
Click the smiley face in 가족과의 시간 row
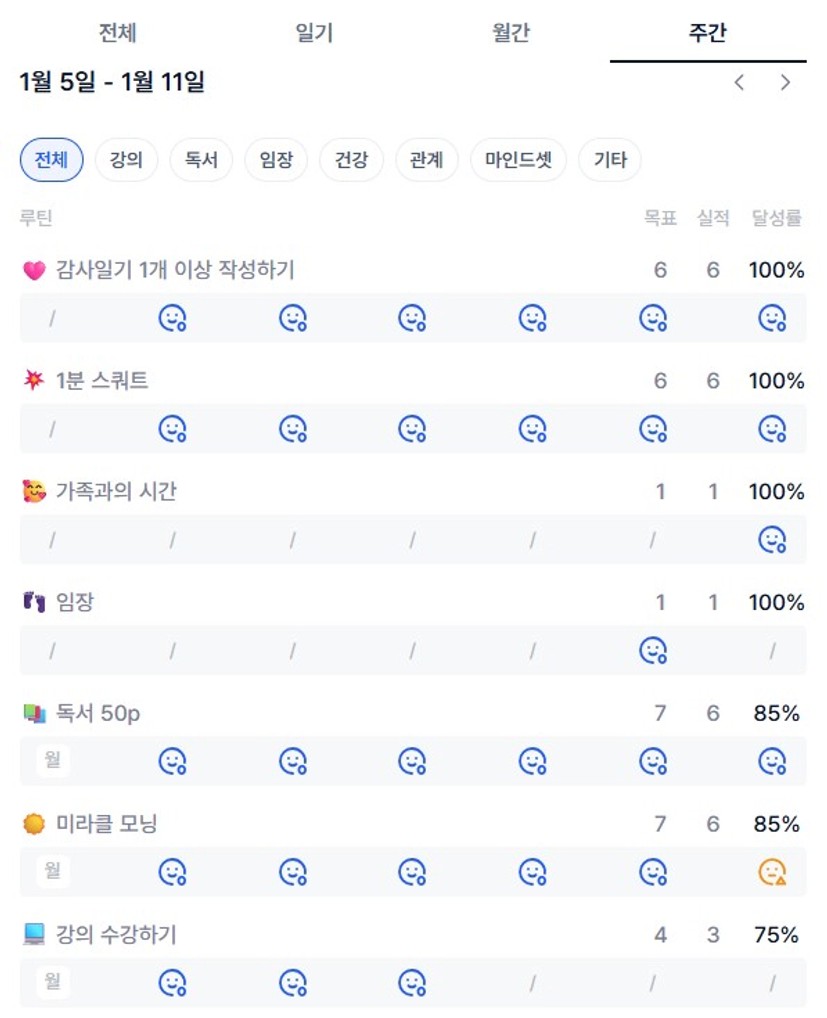[772, 540]
